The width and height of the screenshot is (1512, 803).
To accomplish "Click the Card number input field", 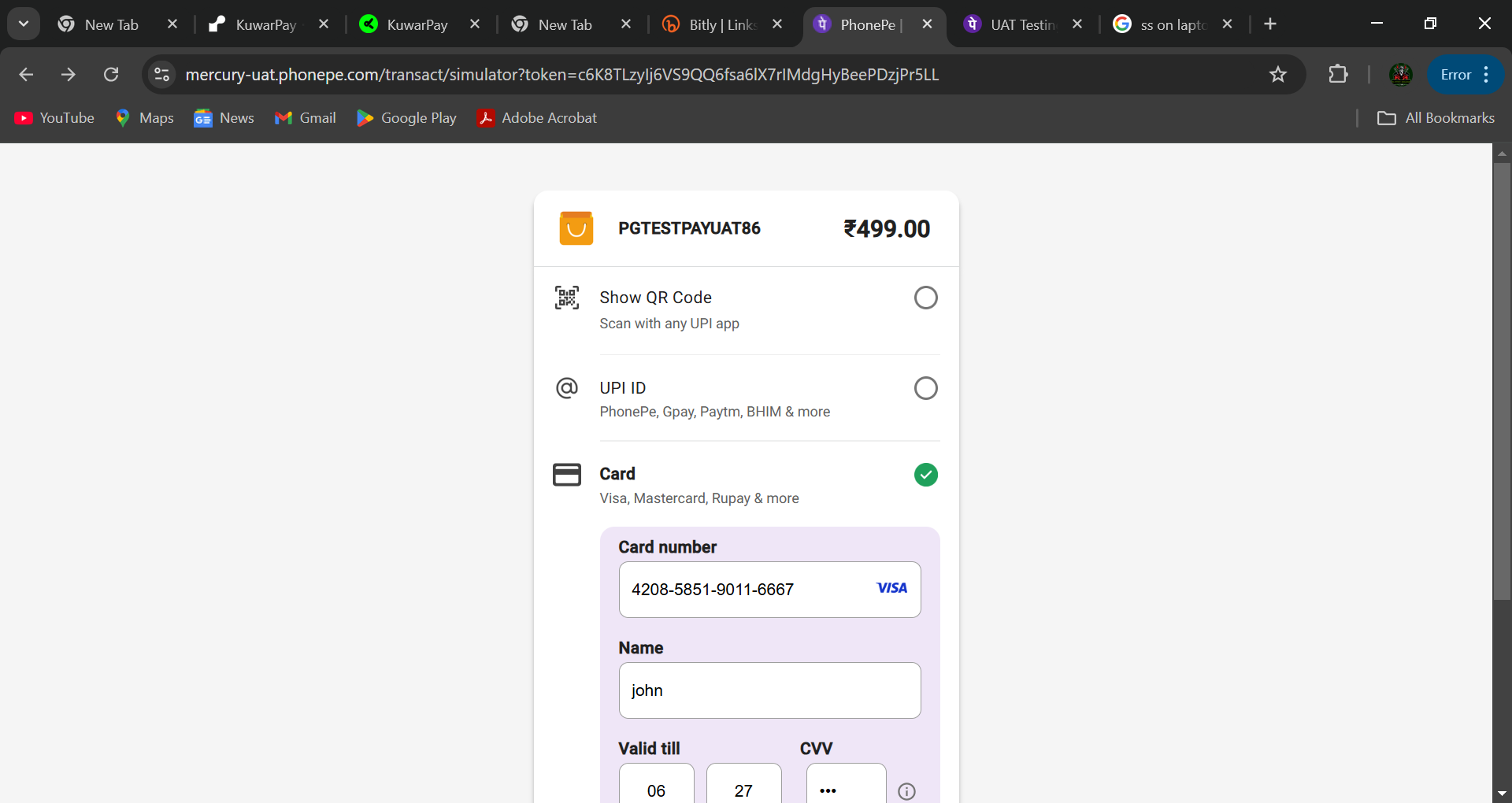I will coord(769,590).
